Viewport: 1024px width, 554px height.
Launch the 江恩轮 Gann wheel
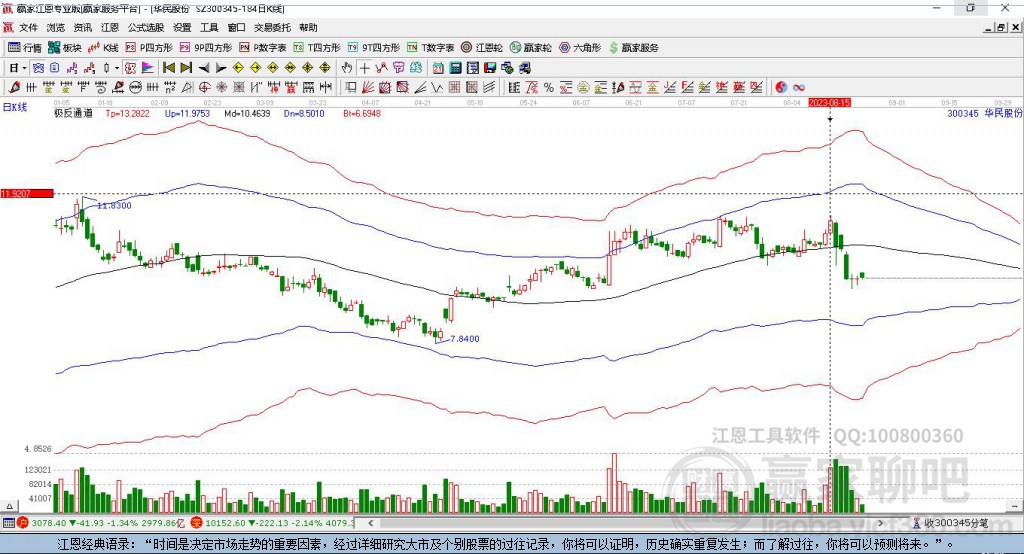(482, 48)
